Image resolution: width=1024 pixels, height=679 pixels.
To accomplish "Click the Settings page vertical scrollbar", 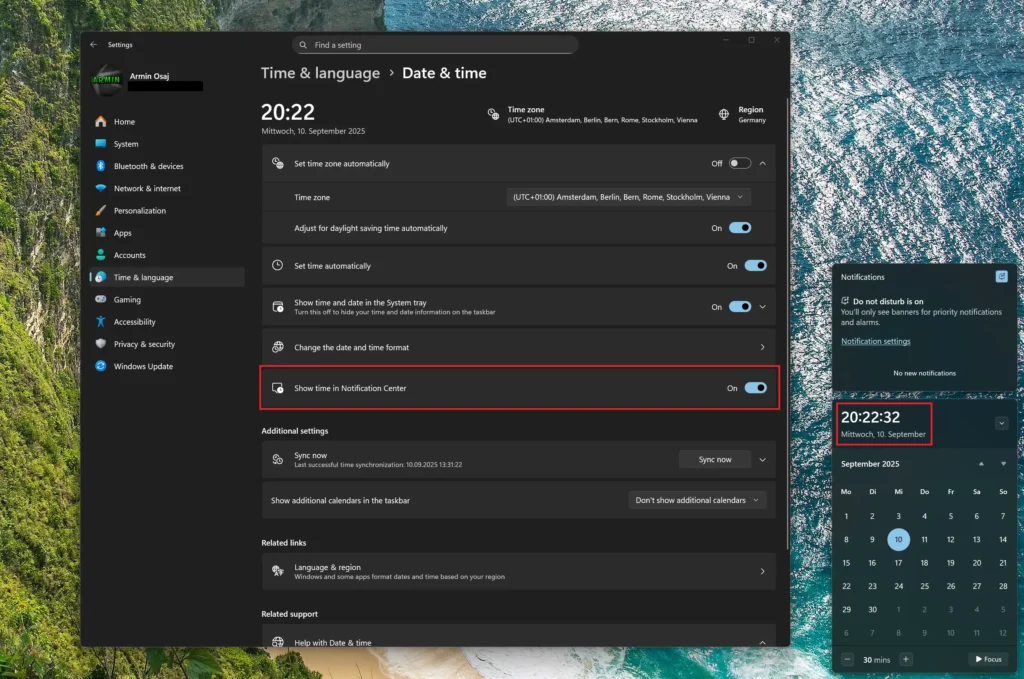I will pos(787,323).
